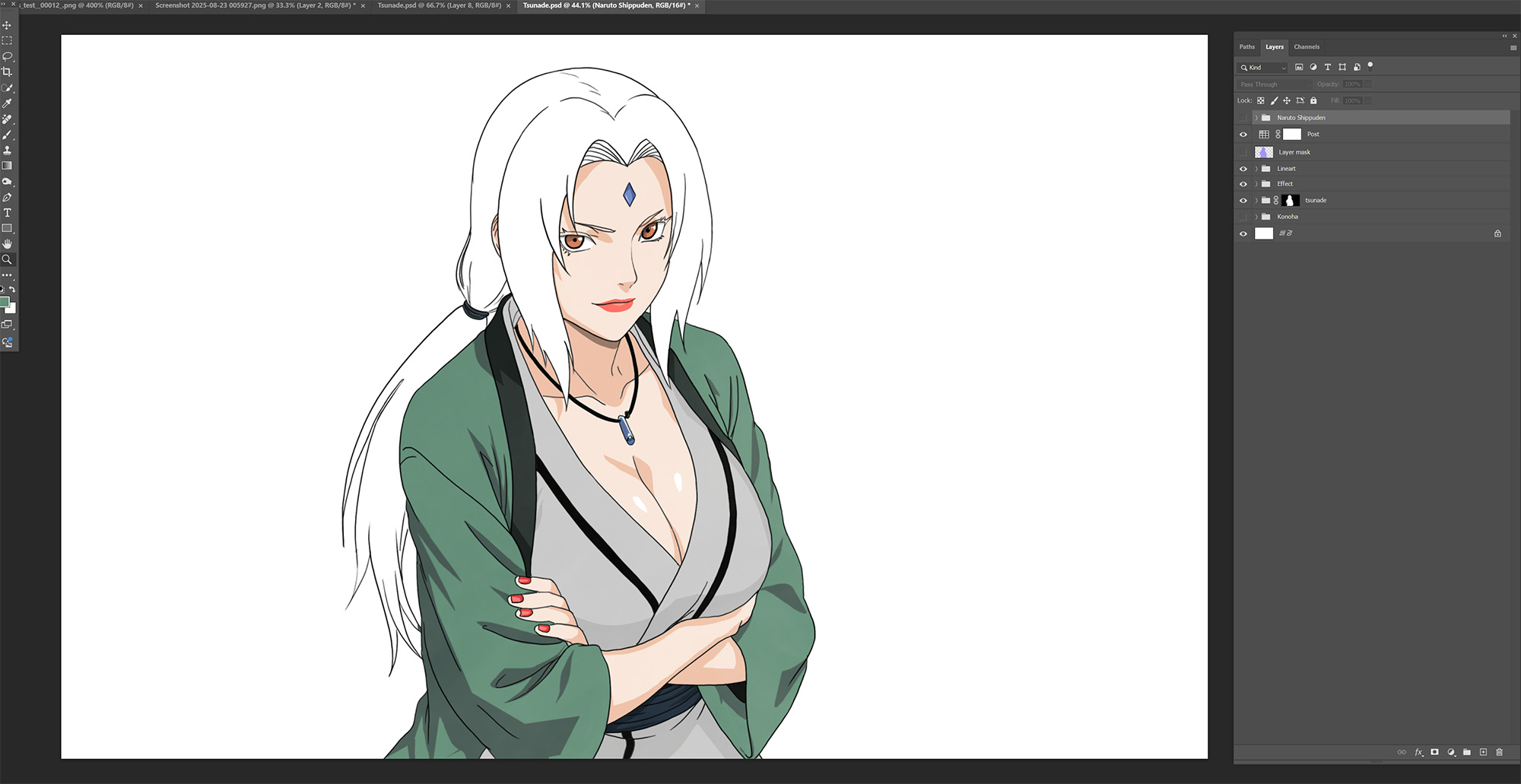Show the Konoha group
The image size is (1521, 784).
click(x=1243, y=217)
